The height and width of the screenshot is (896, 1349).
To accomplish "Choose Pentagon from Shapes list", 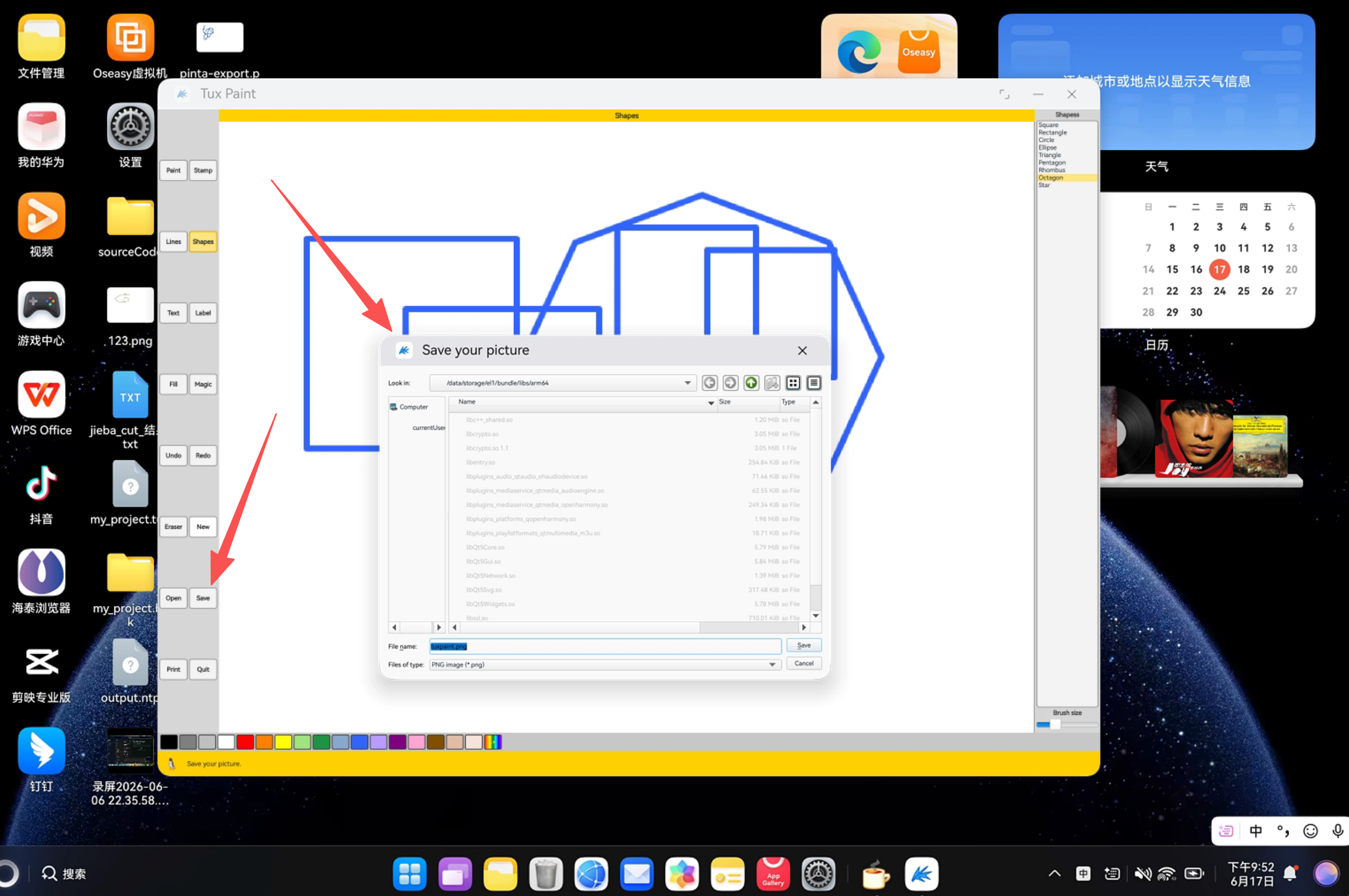I will coord(1066,162).
